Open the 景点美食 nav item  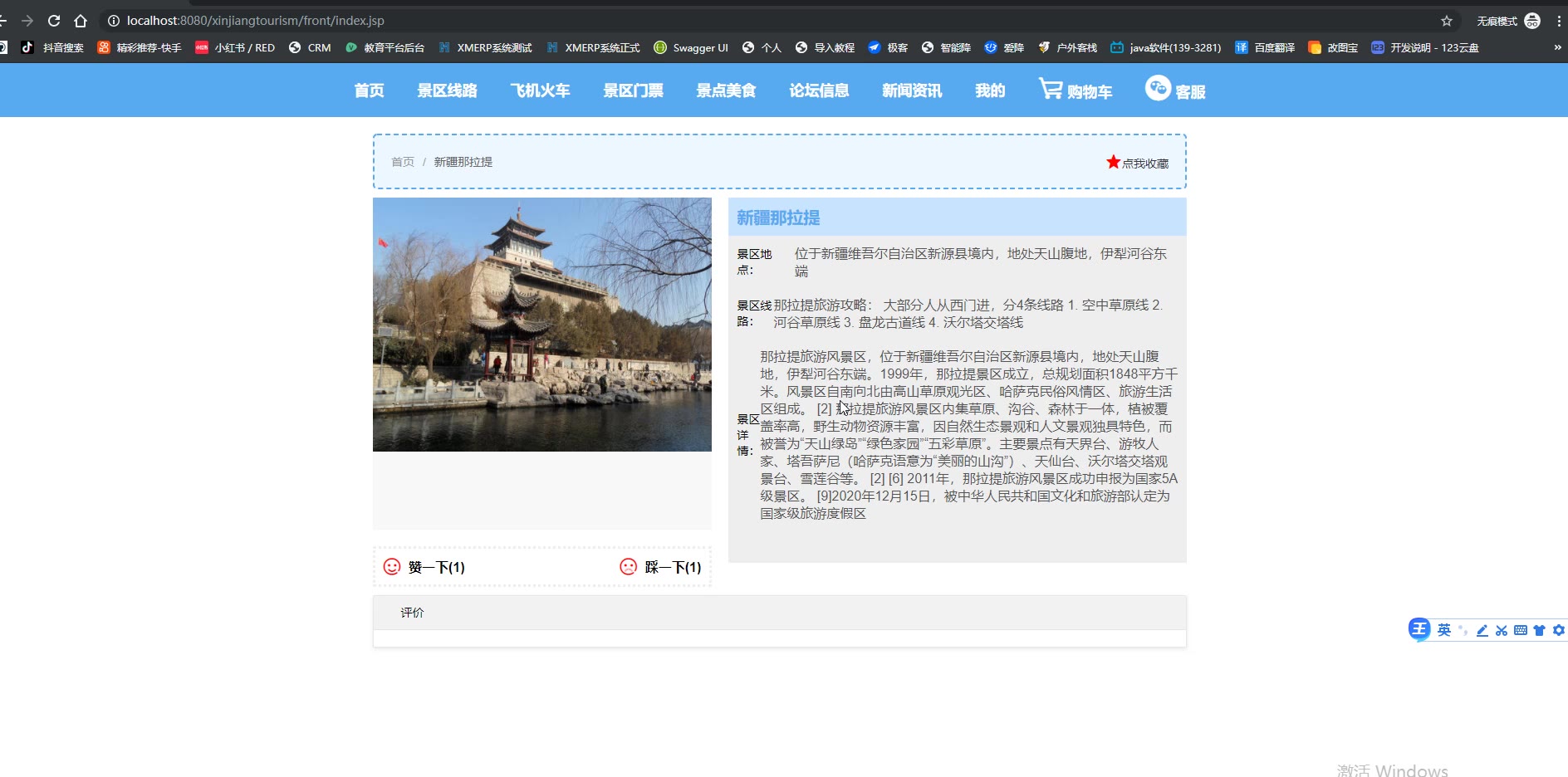pos(726,90)
